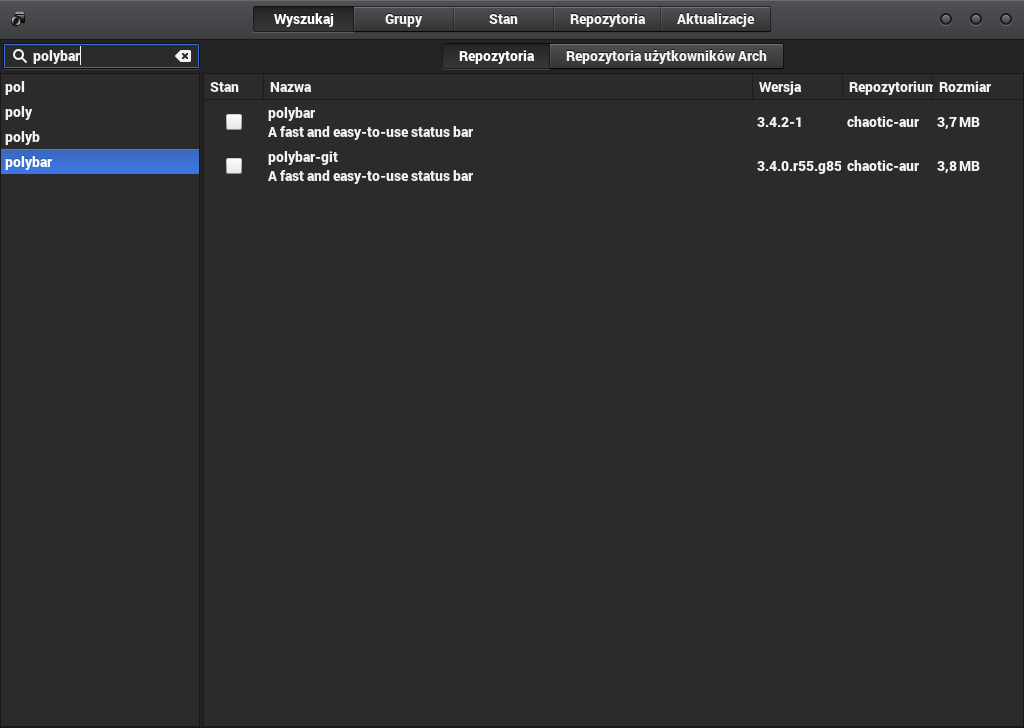Click the middle window control circle
The width and height of the screenshot is (1024, 728).
976,19
